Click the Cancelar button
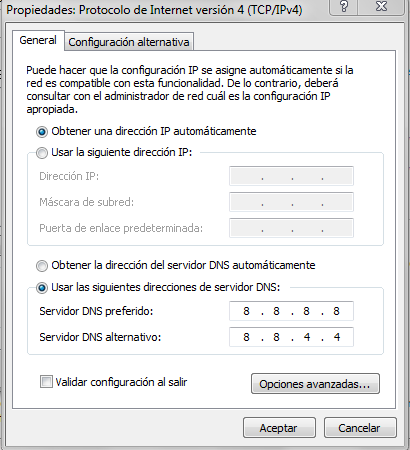410x450 pixels. (360, 428)
